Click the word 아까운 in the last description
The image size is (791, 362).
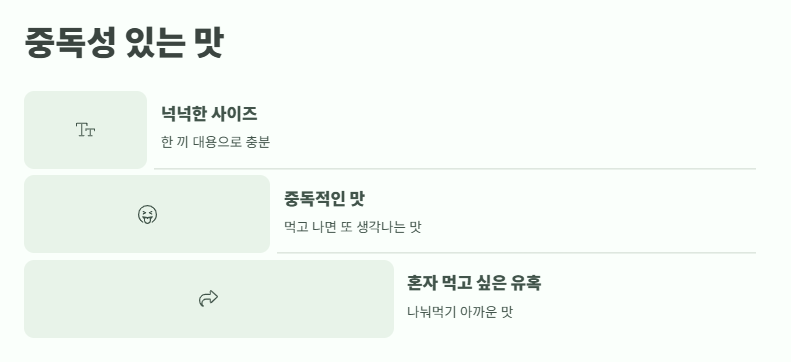pyautogui.click(x=476, y=312)
